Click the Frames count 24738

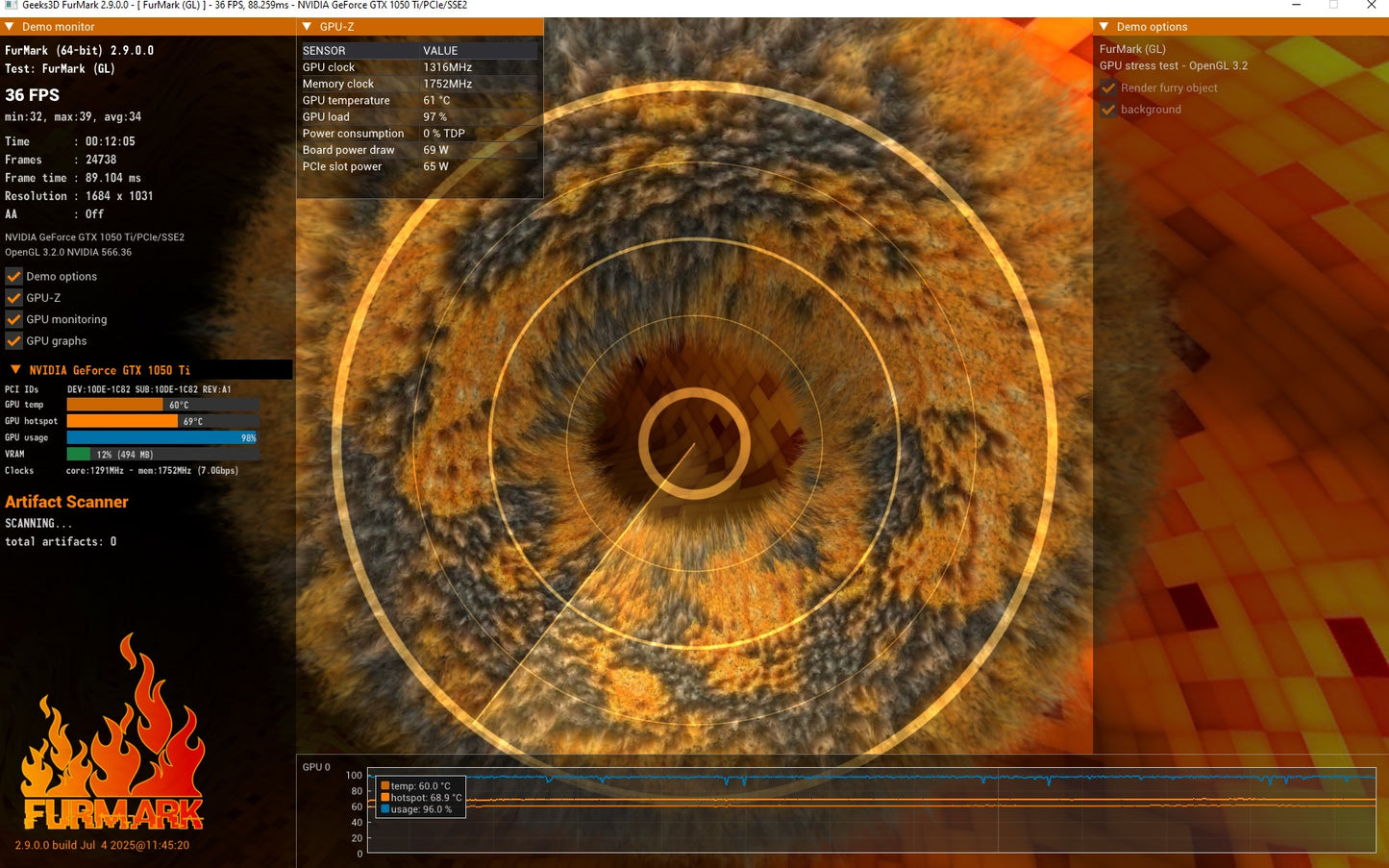(x=101, y=160)
